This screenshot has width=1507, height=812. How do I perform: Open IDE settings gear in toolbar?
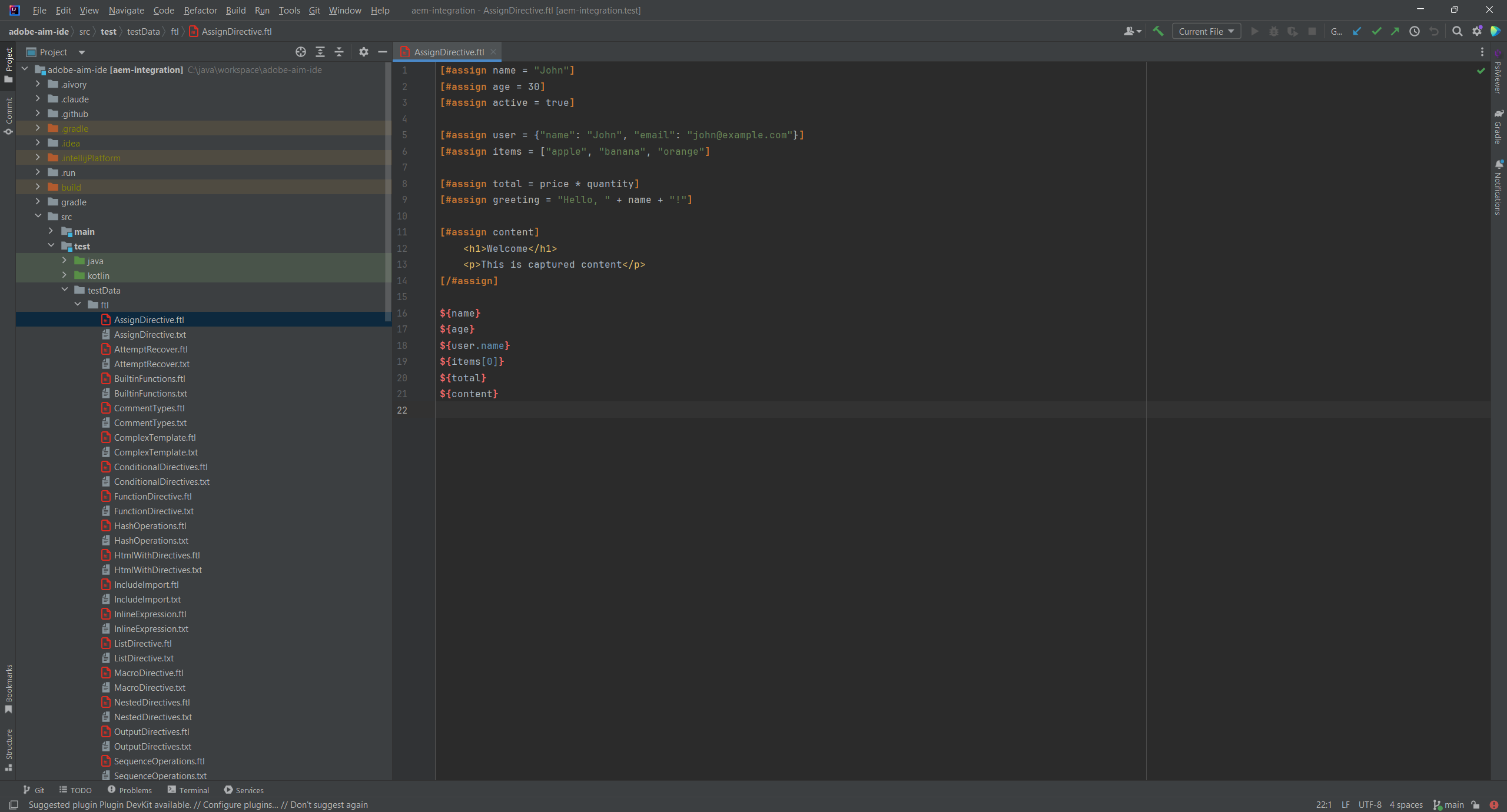tap(1477, 31)
